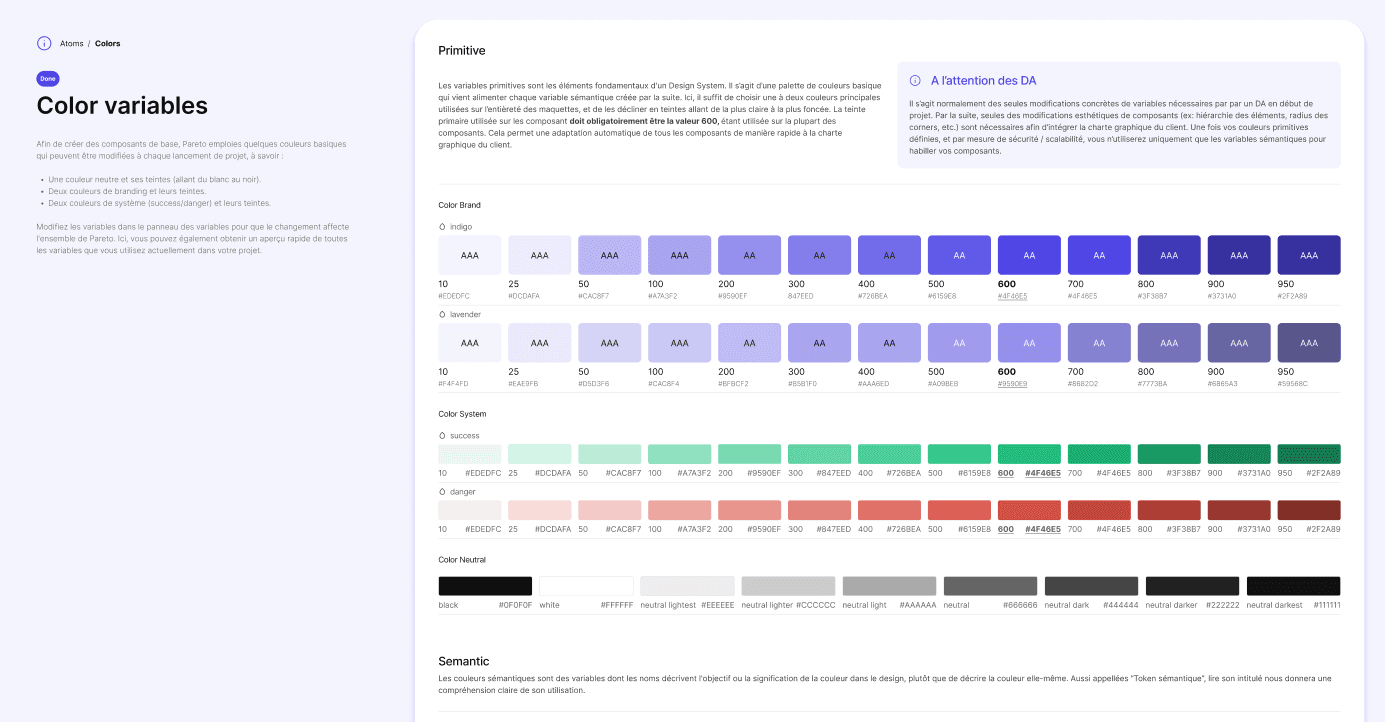Select Colors in the breadcrumb trail
Viewport: 1385px width, 722px height.
point(107,43)
